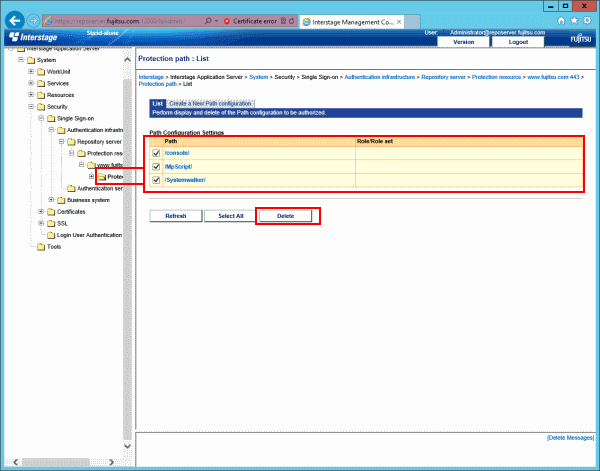Switch to Create a New Path configuration tab
This screenshot has height=471, width=600.
210,104
